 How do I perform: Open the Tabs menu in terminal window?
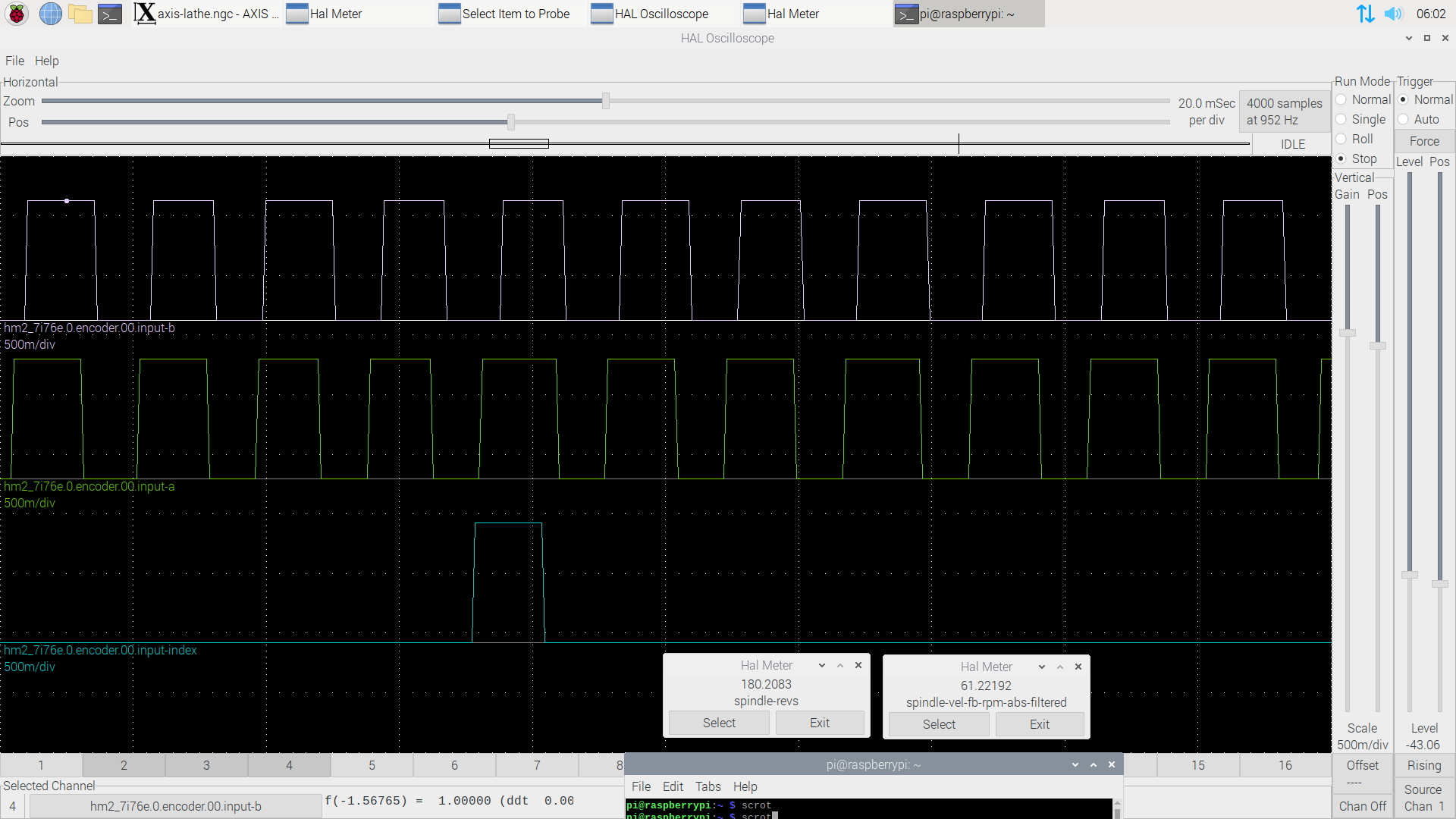click(x=708, y=786)
